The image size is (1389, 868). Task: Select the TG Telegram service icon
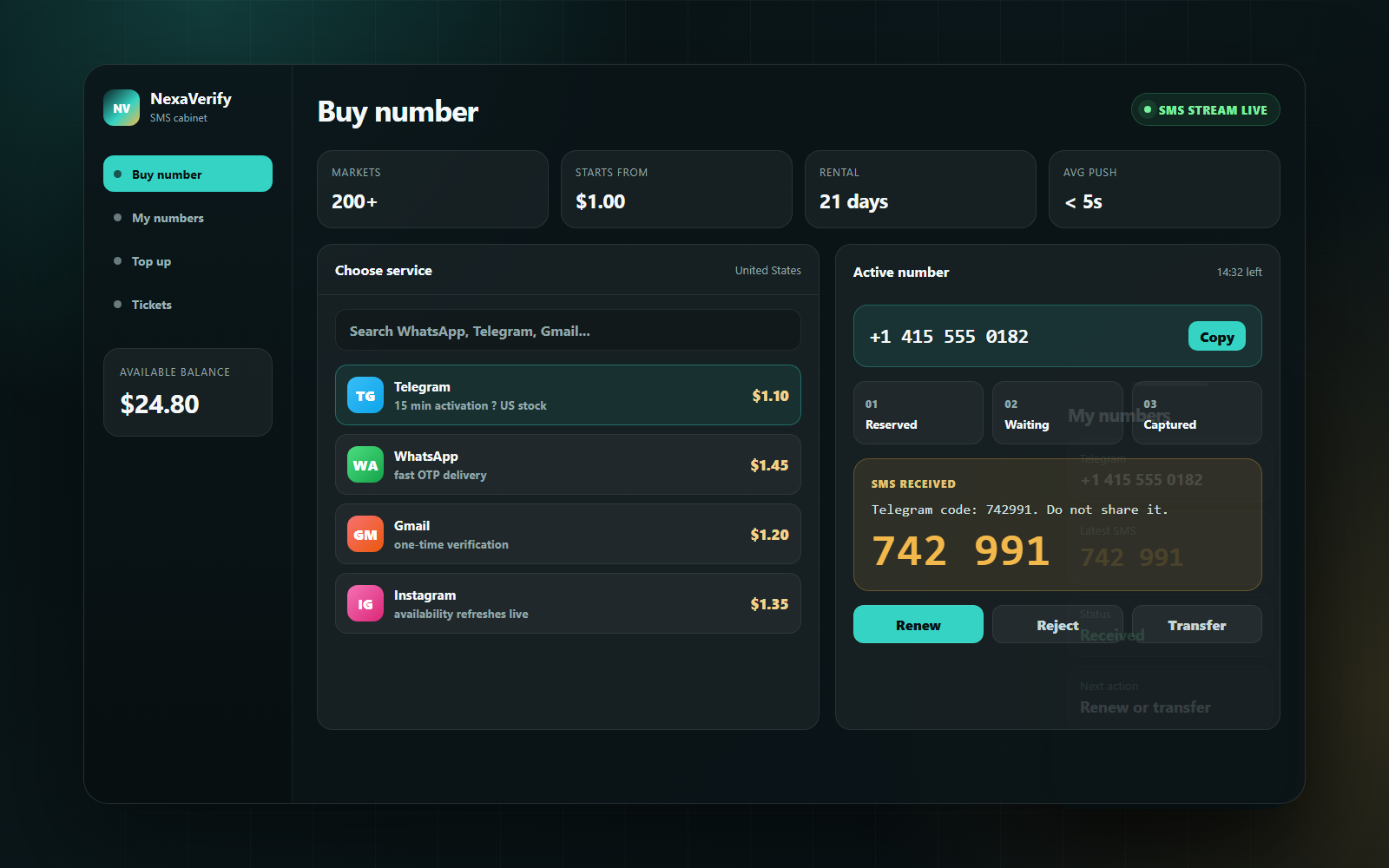tap(365, 395)
